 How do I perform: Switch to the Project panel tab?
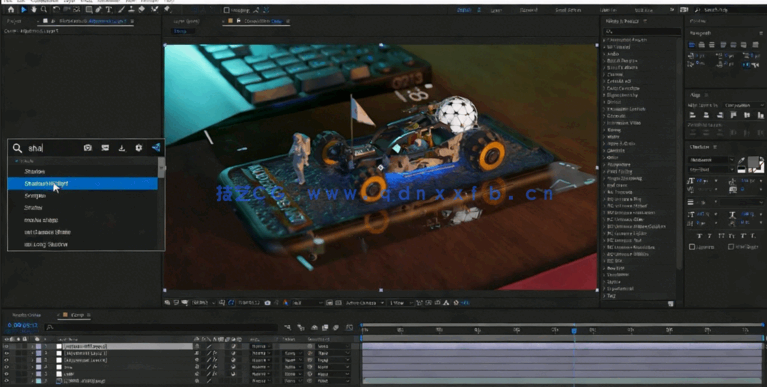pyautogui.click(x=14, y=21)
